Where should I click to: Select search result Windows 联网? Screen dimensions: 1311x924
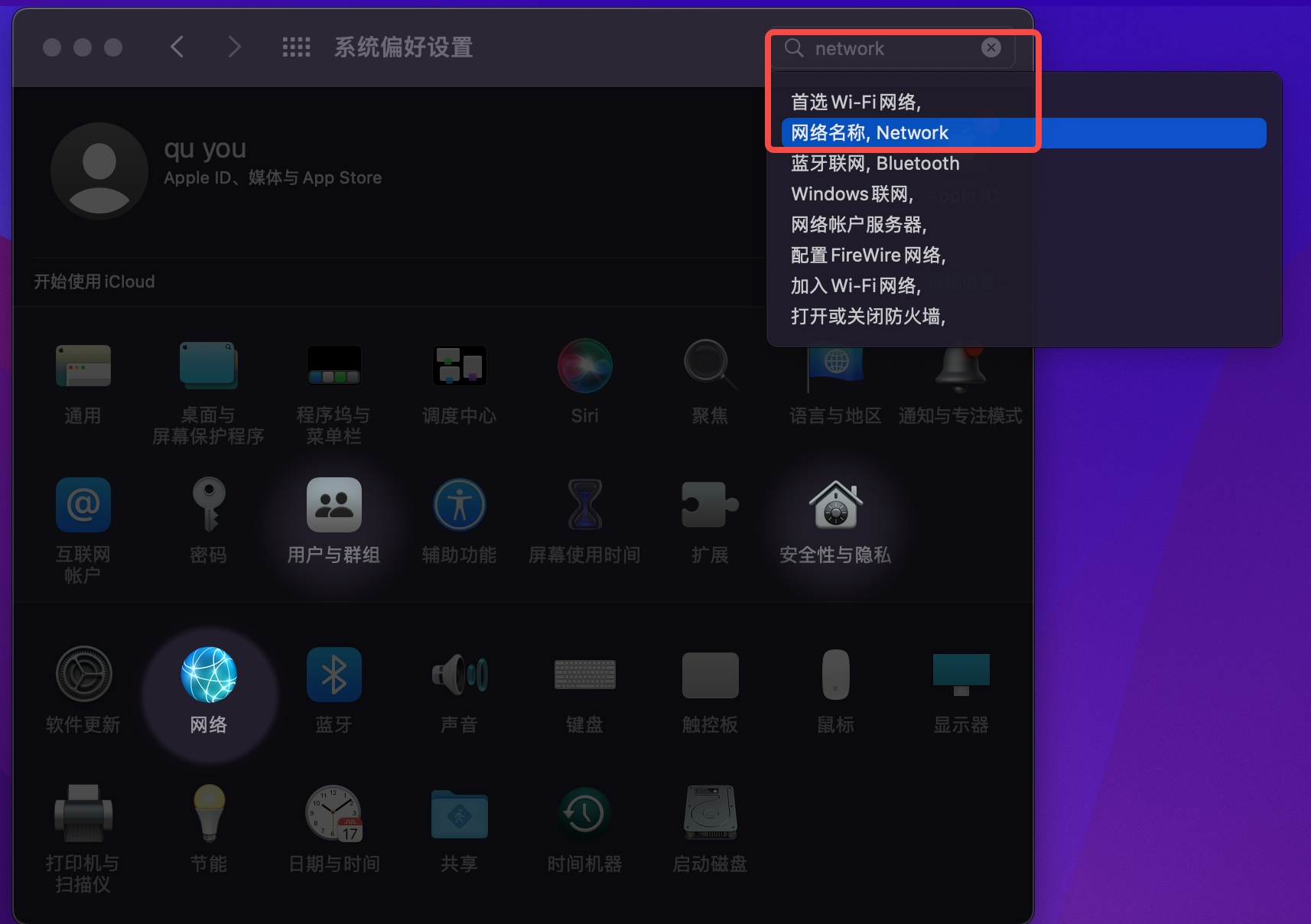pos(1024,194)
